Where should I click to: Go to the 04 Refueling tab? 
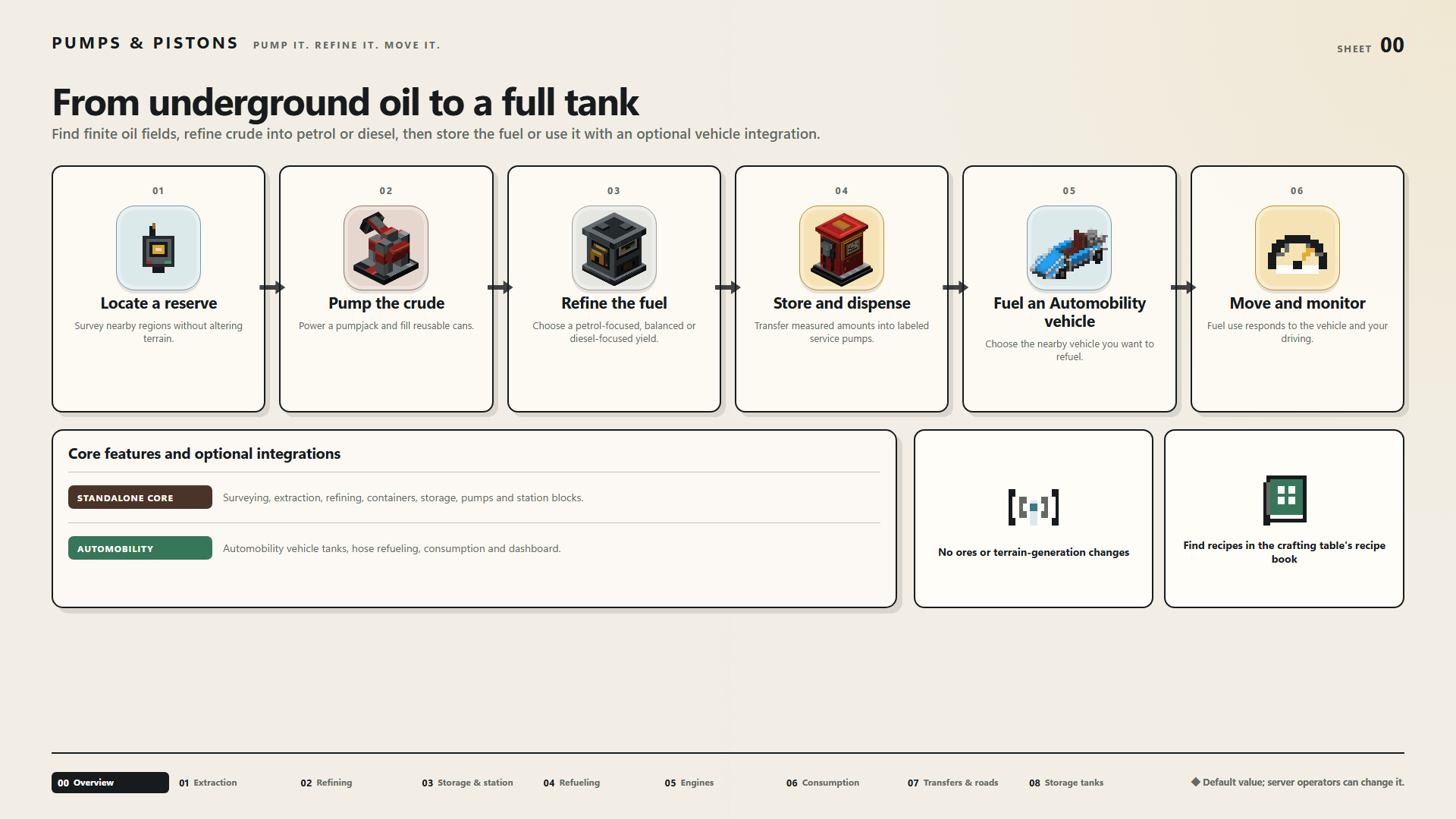(571, 783)
